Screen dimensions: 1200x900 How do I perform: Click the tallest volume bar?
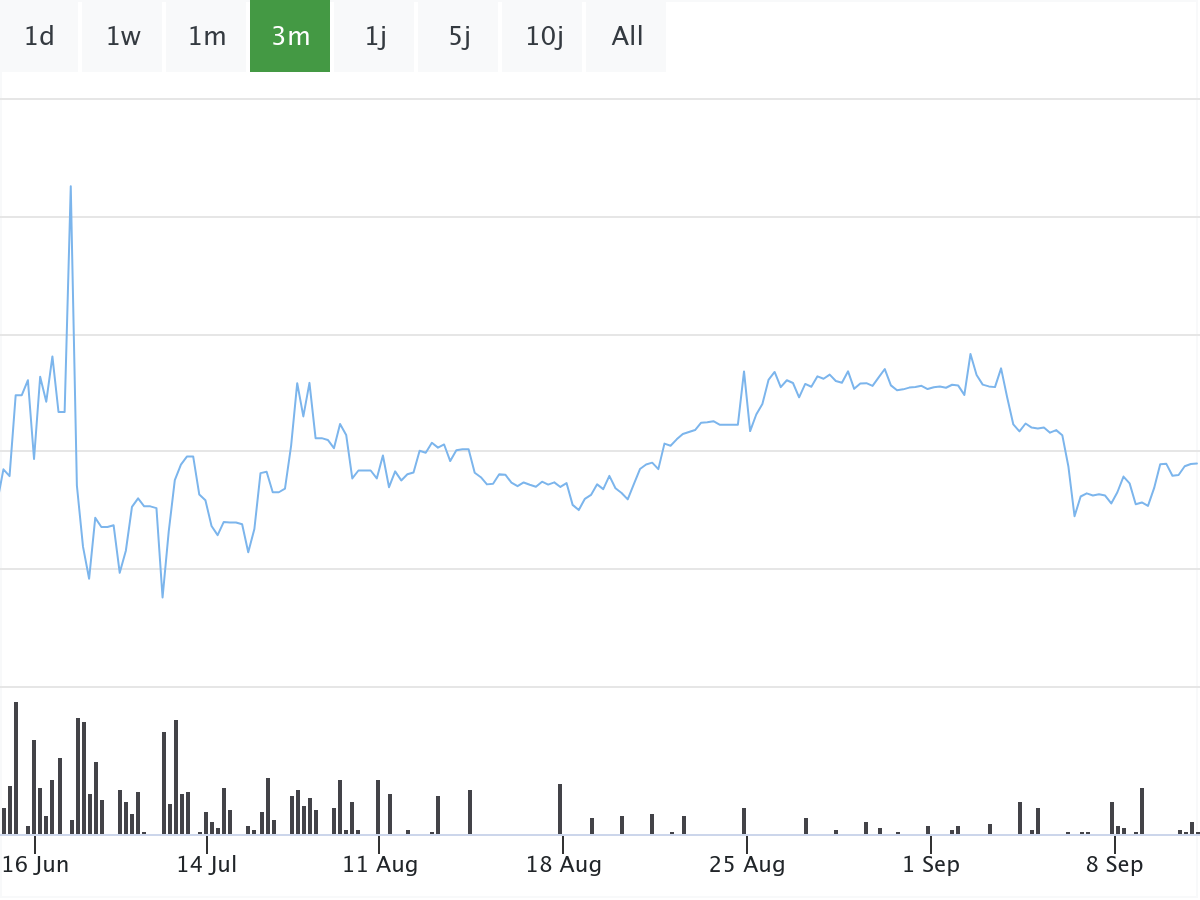coord(16,768)
